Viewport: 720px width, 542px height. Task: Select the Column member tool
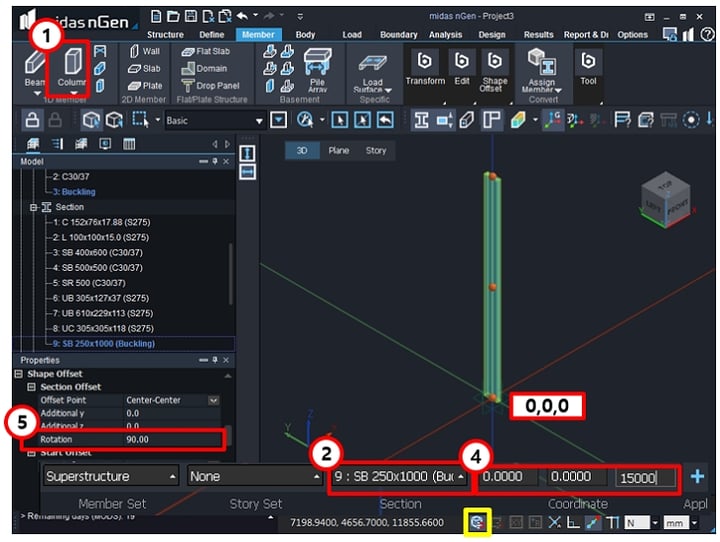click(72, 68)
